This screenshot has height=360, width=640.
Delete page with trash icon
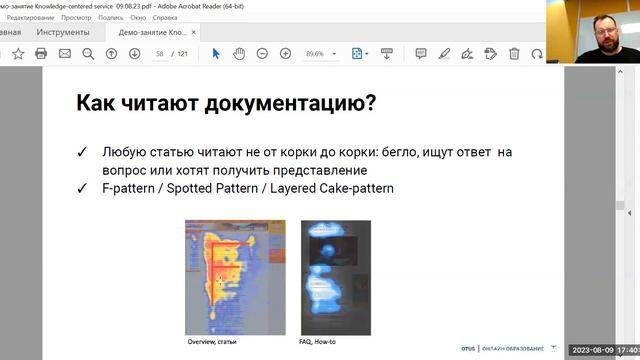[514, 53]
